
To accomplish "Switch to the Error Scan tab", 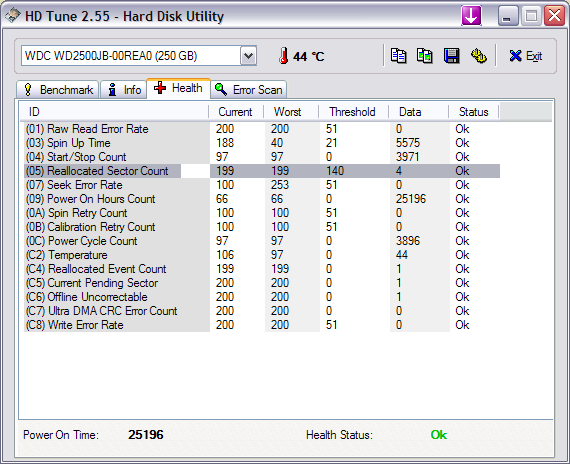I will click(x=249, y=89).
